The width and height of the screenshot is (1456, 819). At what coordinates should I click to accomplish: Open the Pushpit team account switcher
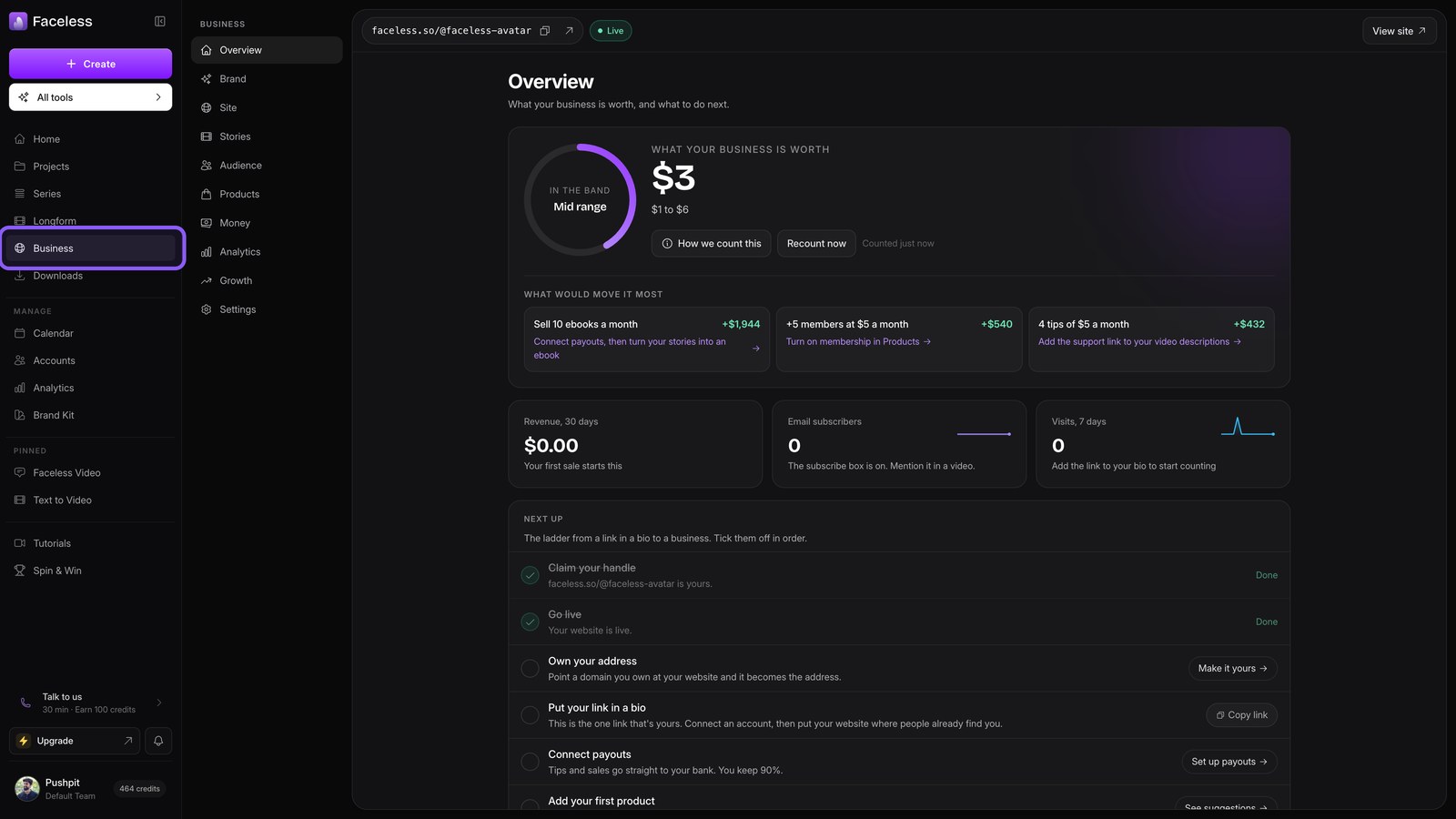click(x=90, y=789)
